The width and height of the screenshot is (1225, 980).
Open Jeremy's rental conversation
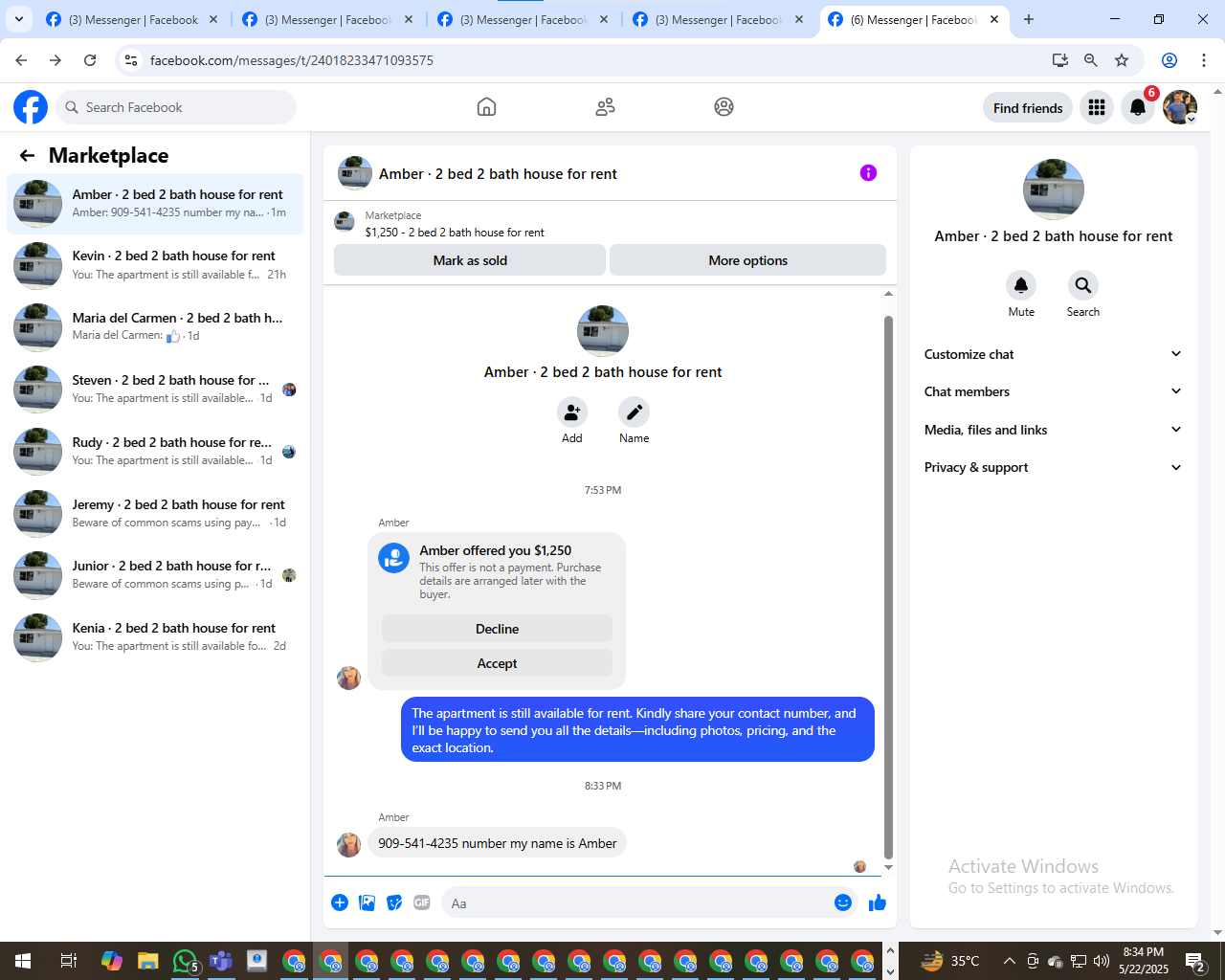(155, 513)
